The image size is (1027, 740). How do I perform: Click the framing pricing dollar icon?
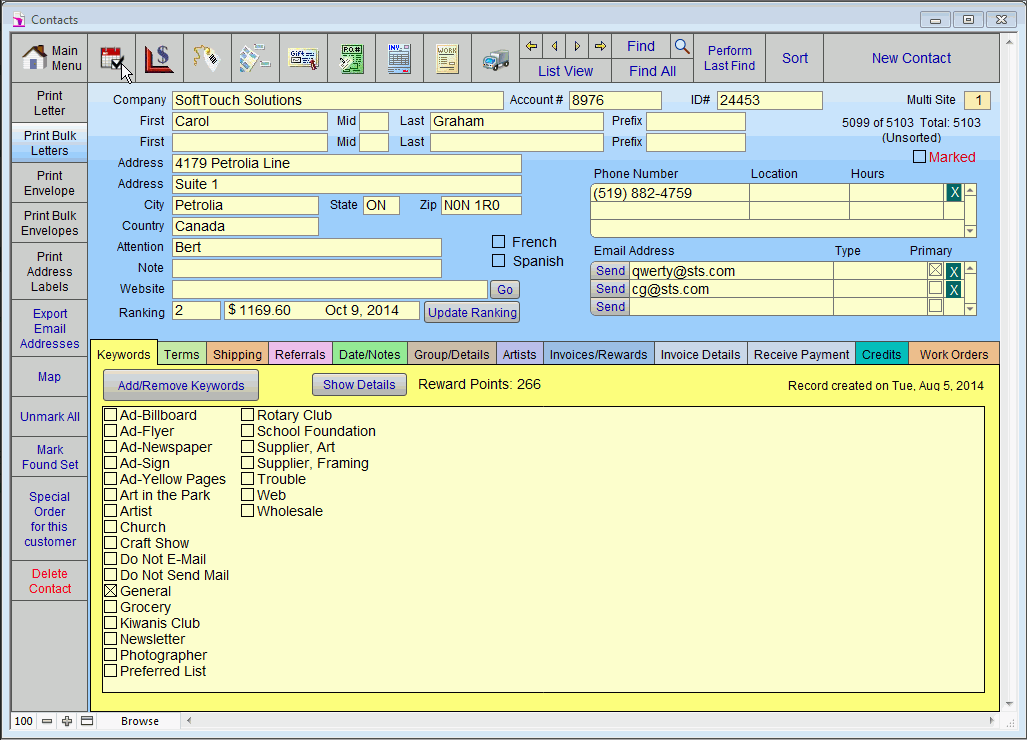point(159,59)
